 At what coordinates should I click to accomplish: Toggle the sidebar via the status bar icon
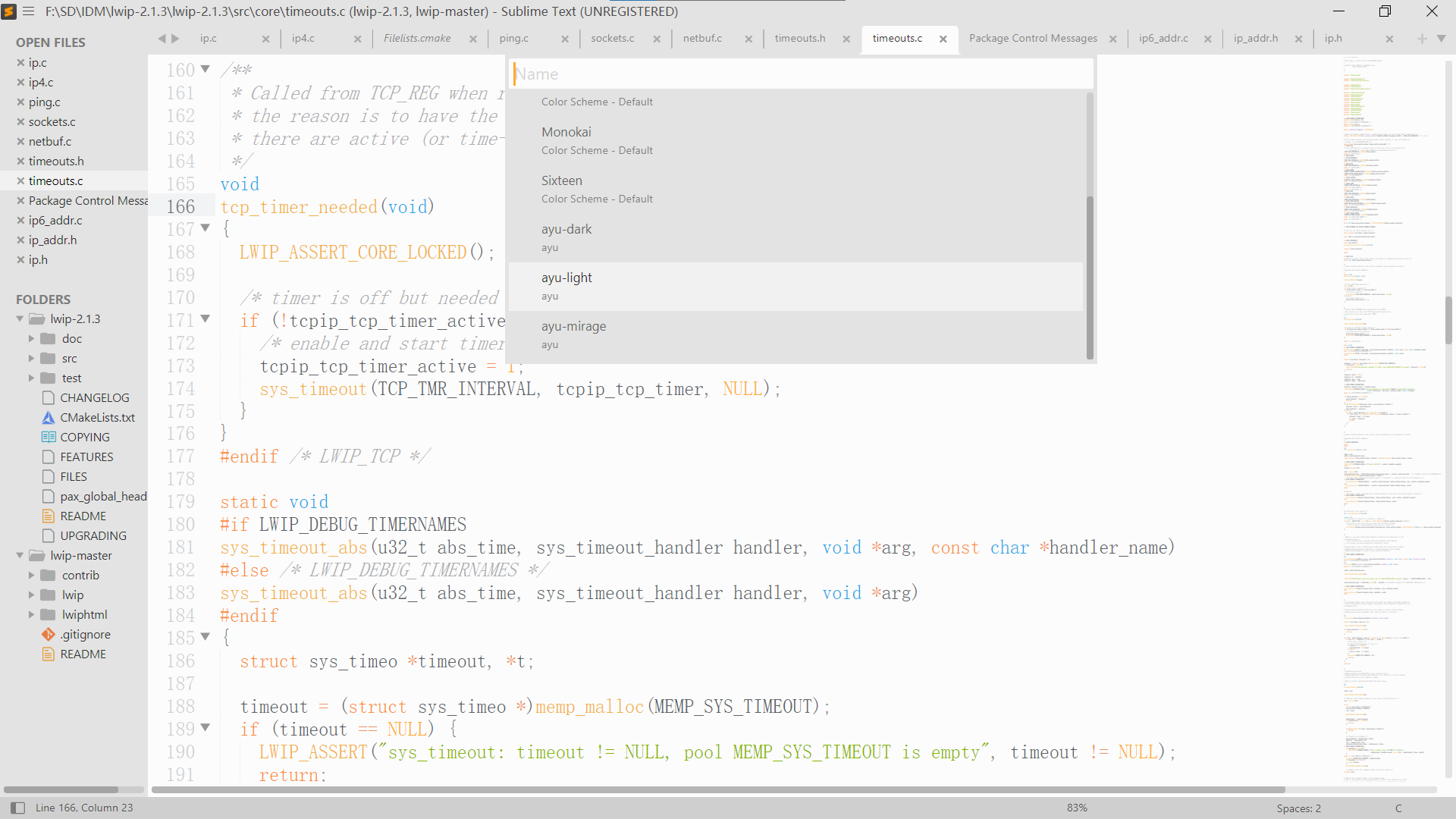point(17,808)
